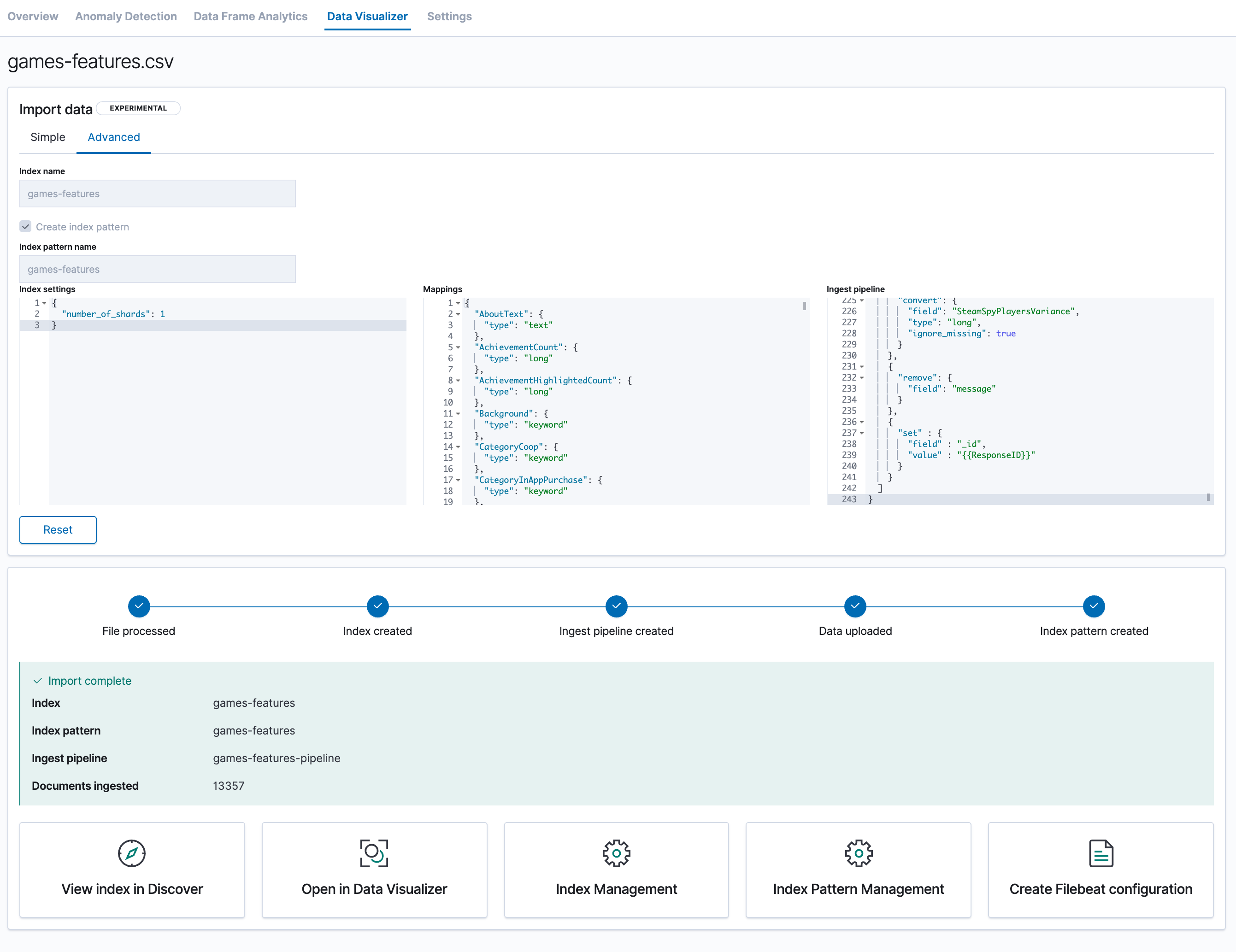Fold the CategoryCoop mapping at line 14
Viewport: 1236px width, 952px height.
(x=459, y=447)
